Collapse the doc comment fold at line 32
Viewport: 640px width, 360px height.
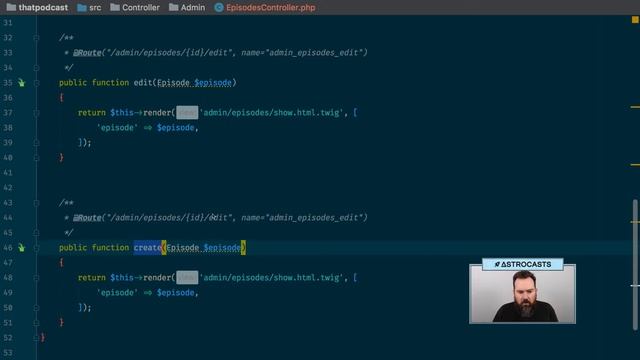coord(36,38)
